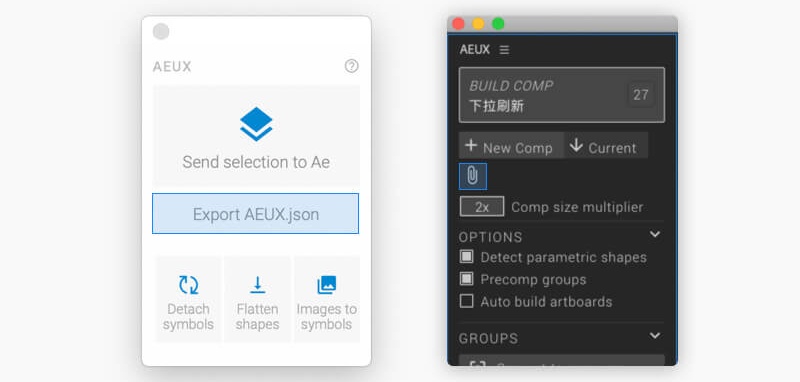
Task: Click the gray circle close button
Action: tap(161, 32)
